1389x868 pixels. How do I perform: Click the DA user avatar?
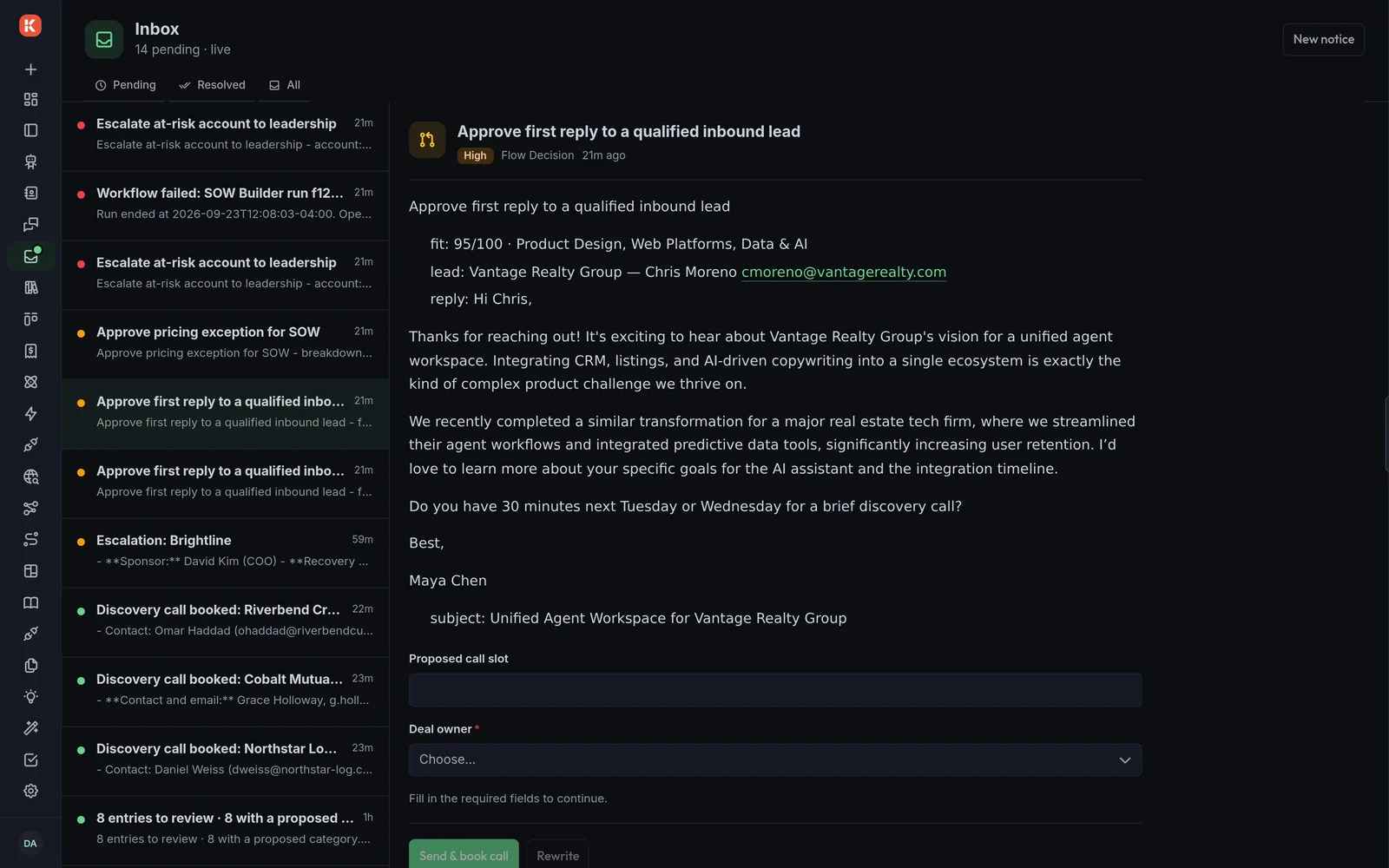tap(30, 843)
